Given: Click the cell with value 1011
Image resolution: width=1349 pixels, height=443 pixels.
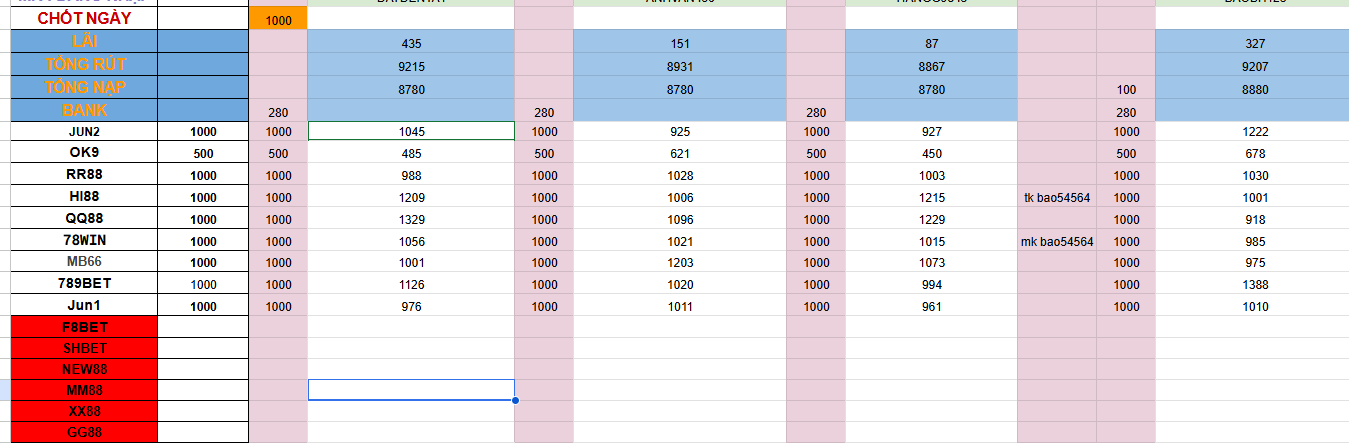Looking at the screenshot, I should pos(680,307).
